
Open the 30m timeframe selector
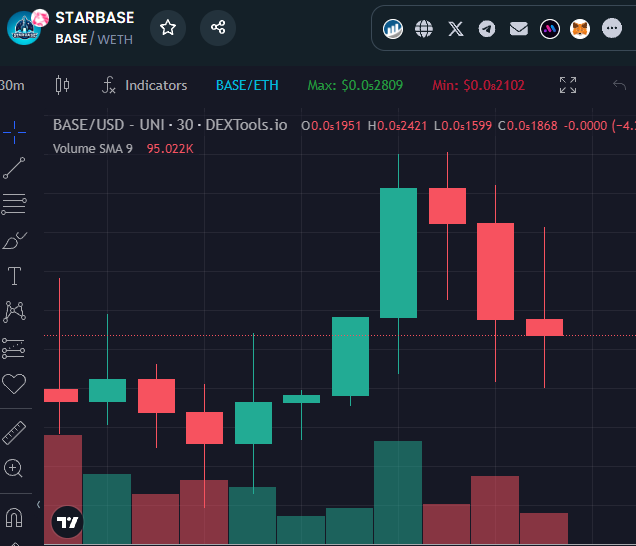point(12,85)
